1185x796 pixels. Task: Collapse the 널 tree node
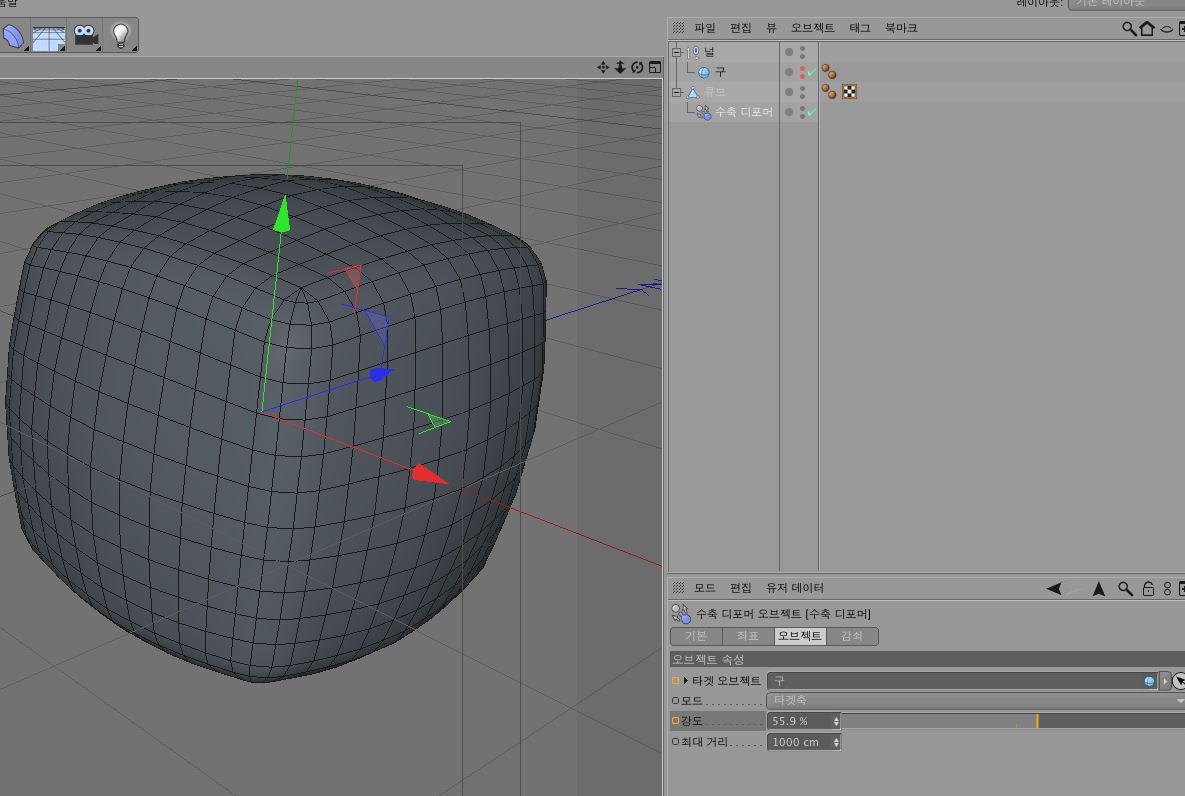677,52
